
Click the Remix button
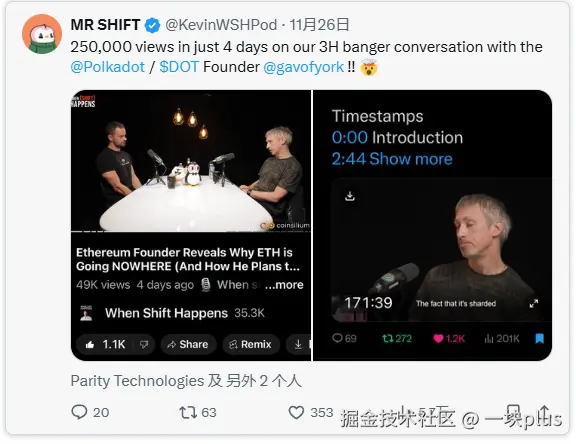[x=251, y=344]
